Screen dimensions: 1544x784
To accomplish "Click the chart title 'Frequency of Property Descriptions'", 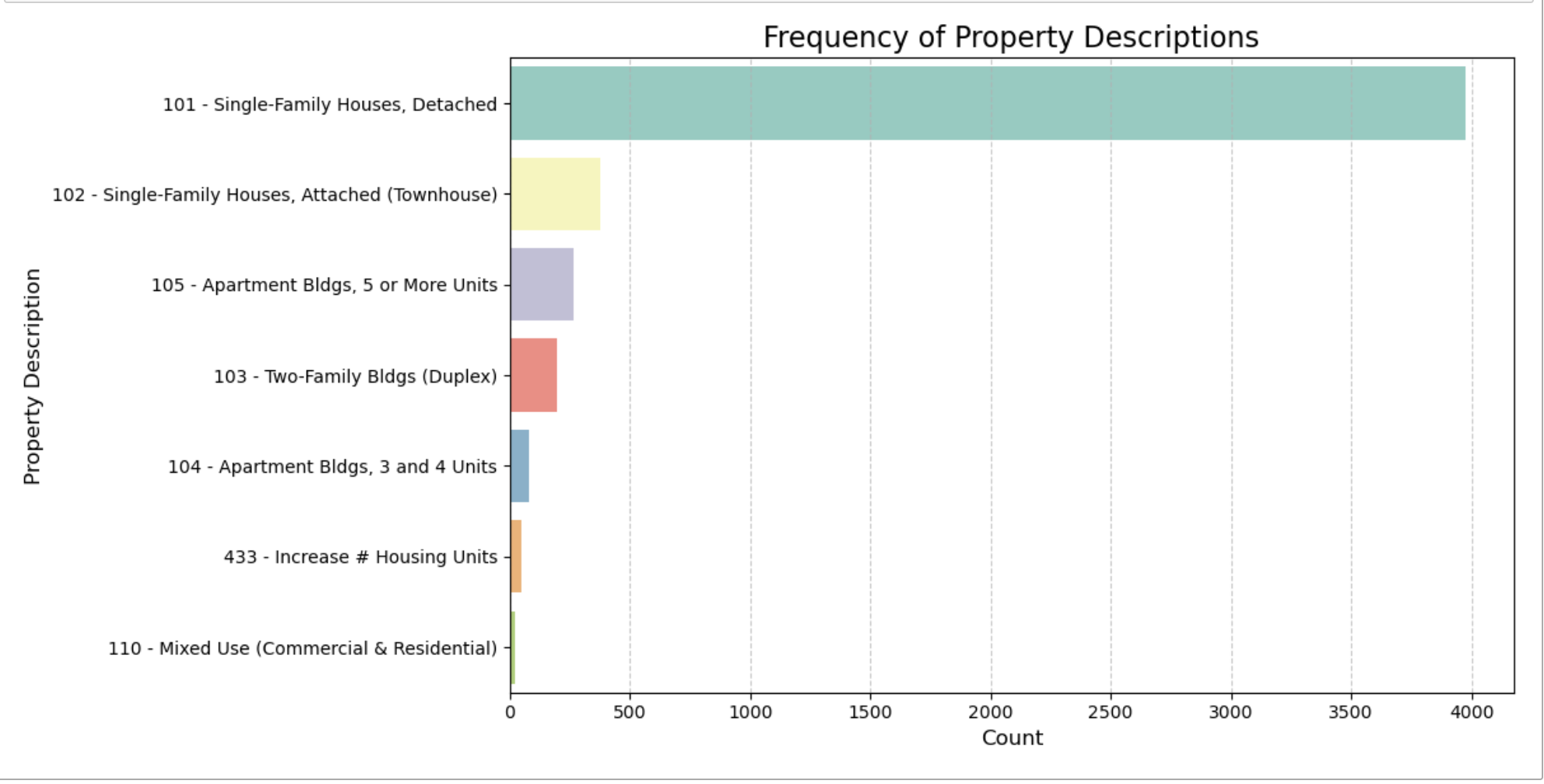I will 1010,37.
